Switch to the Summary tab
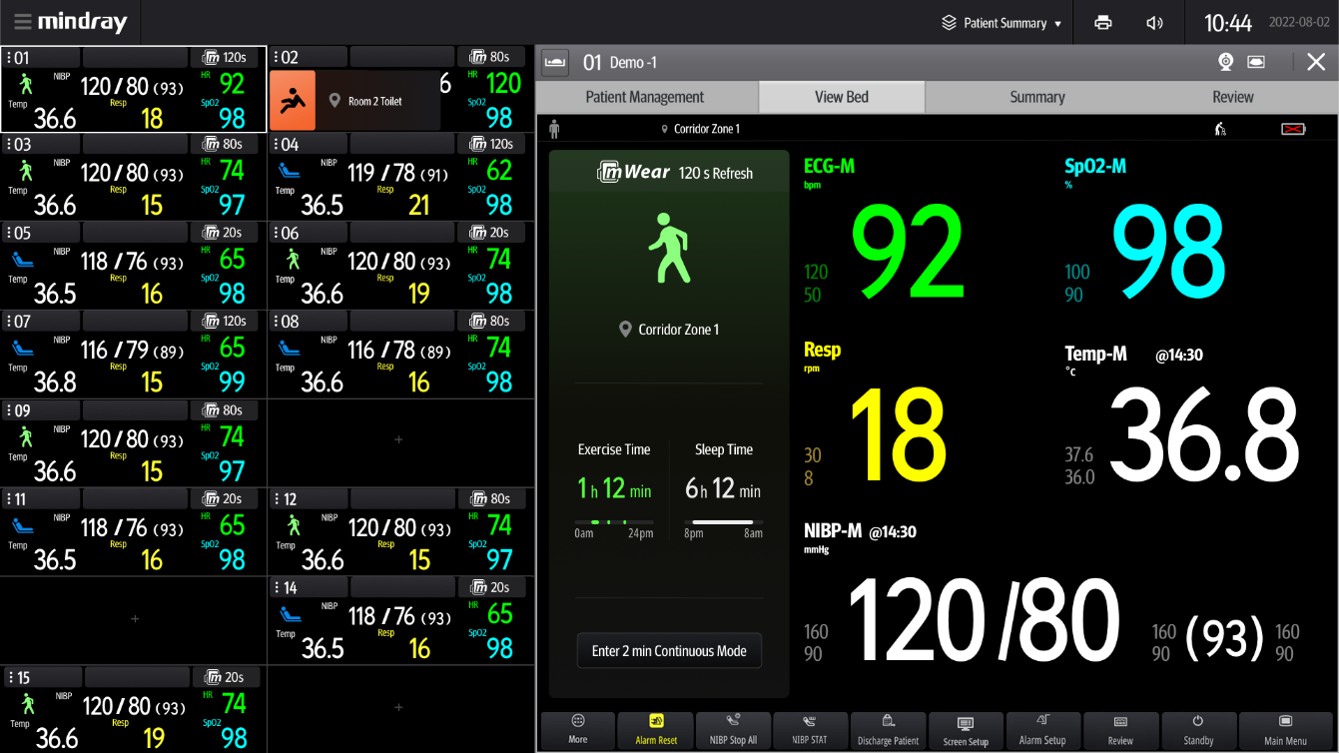Viewport: 1339px width, 753px height. pyautogui.click(x=1037, y=97)
